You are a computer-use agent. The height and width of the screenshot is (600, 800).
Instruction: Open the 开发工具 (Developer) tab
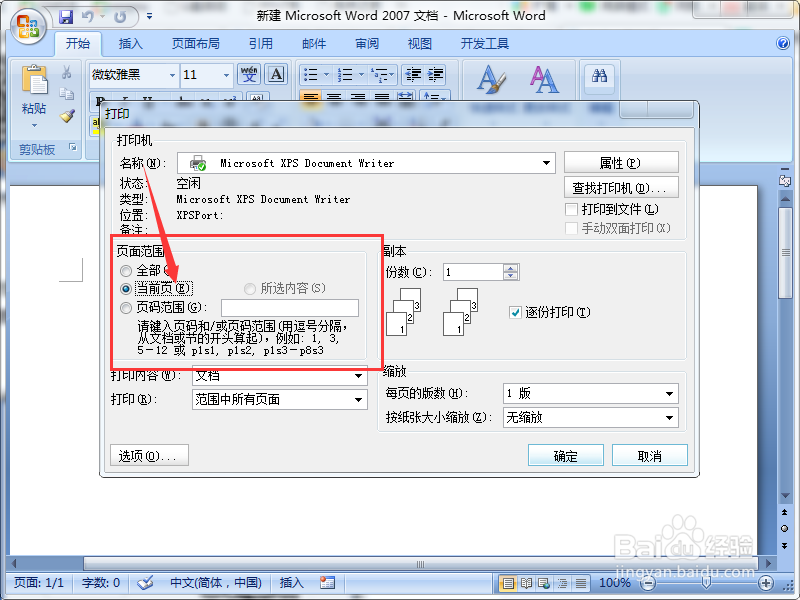click(485, 43)
